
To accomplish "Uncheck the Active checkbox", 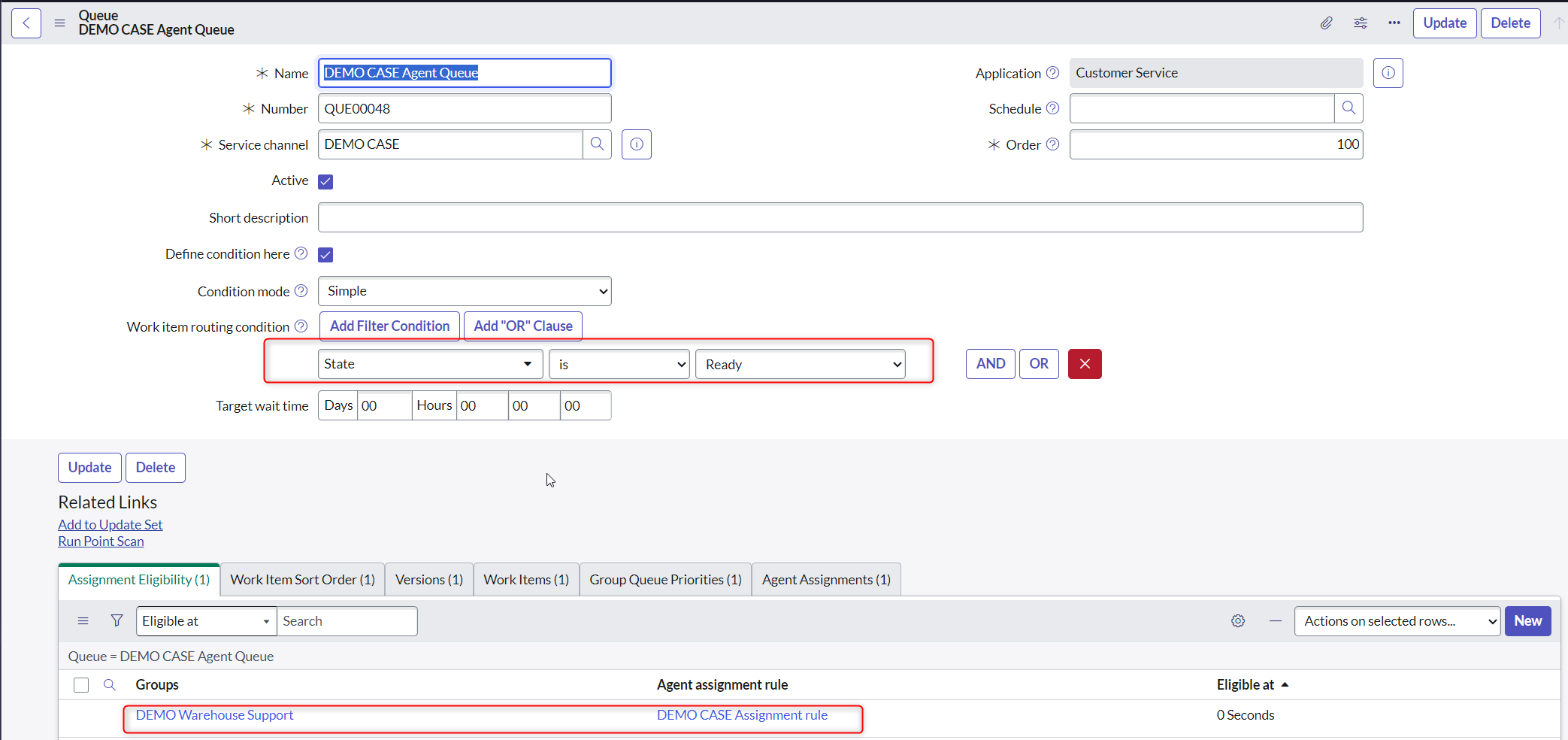I will tap(325, 181).
